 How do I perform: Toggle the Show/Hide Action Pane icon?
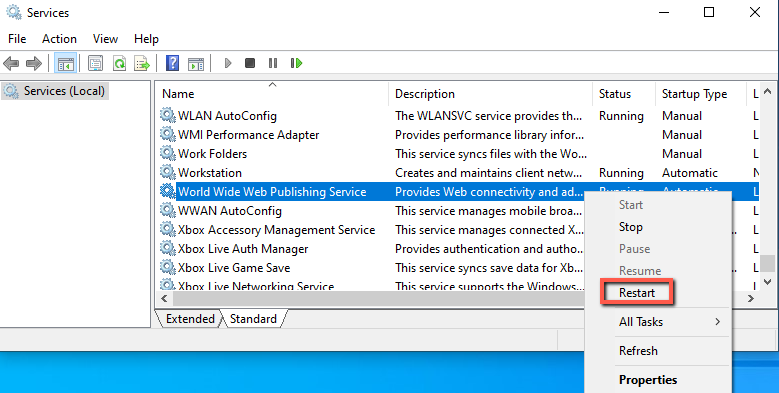196,63
